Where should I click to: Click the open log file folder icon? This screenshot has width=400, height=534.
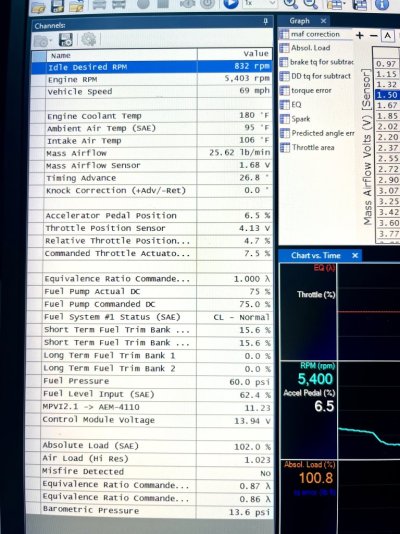click(x=38, y=7)
